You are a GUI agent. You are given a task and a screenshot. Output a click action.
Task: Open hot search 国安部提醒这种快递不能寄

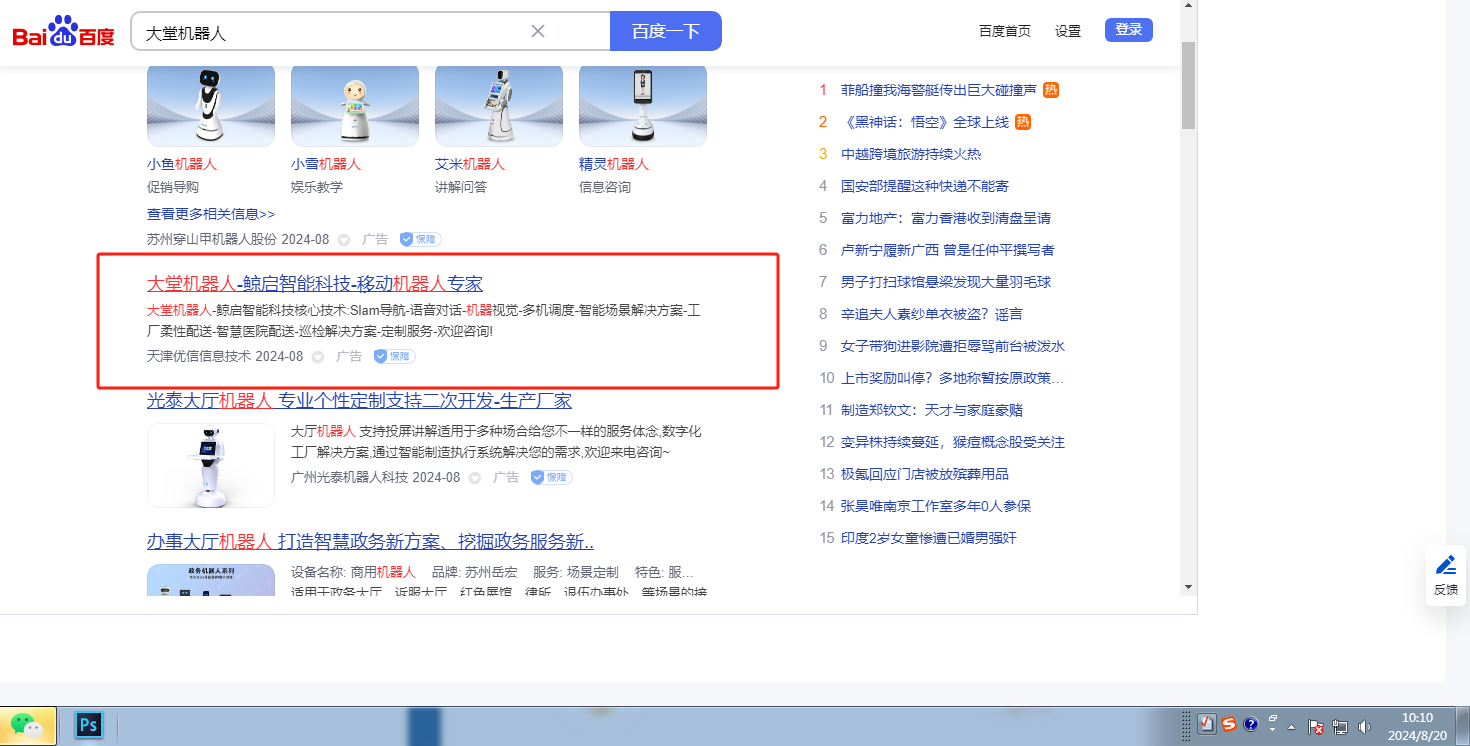coord(925,186)
